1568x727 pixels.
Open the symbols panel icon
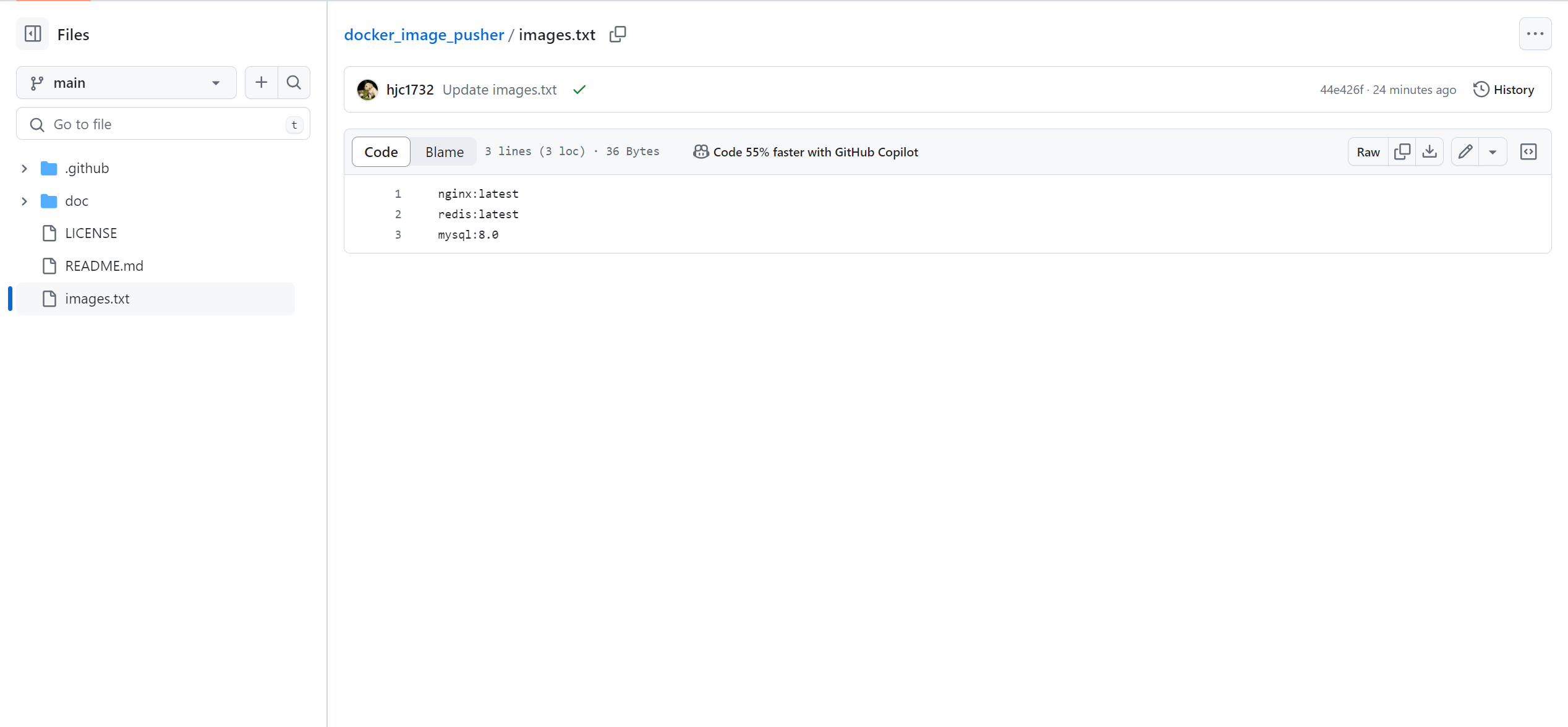point(1528,151)
